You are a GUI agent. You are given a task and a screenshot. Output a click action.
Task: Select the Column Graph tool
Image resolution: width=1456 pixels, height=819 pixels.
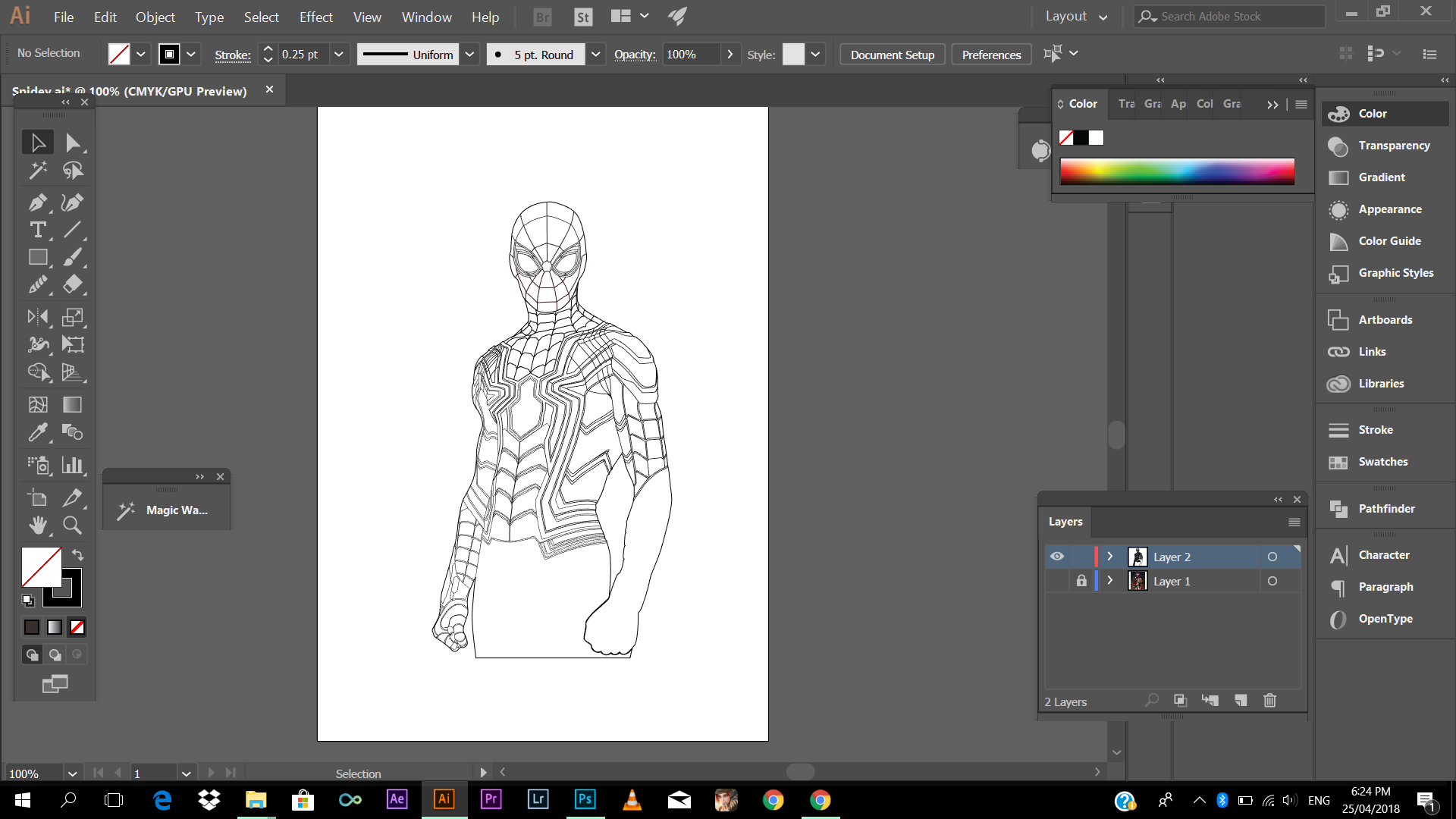coord(73,465)
